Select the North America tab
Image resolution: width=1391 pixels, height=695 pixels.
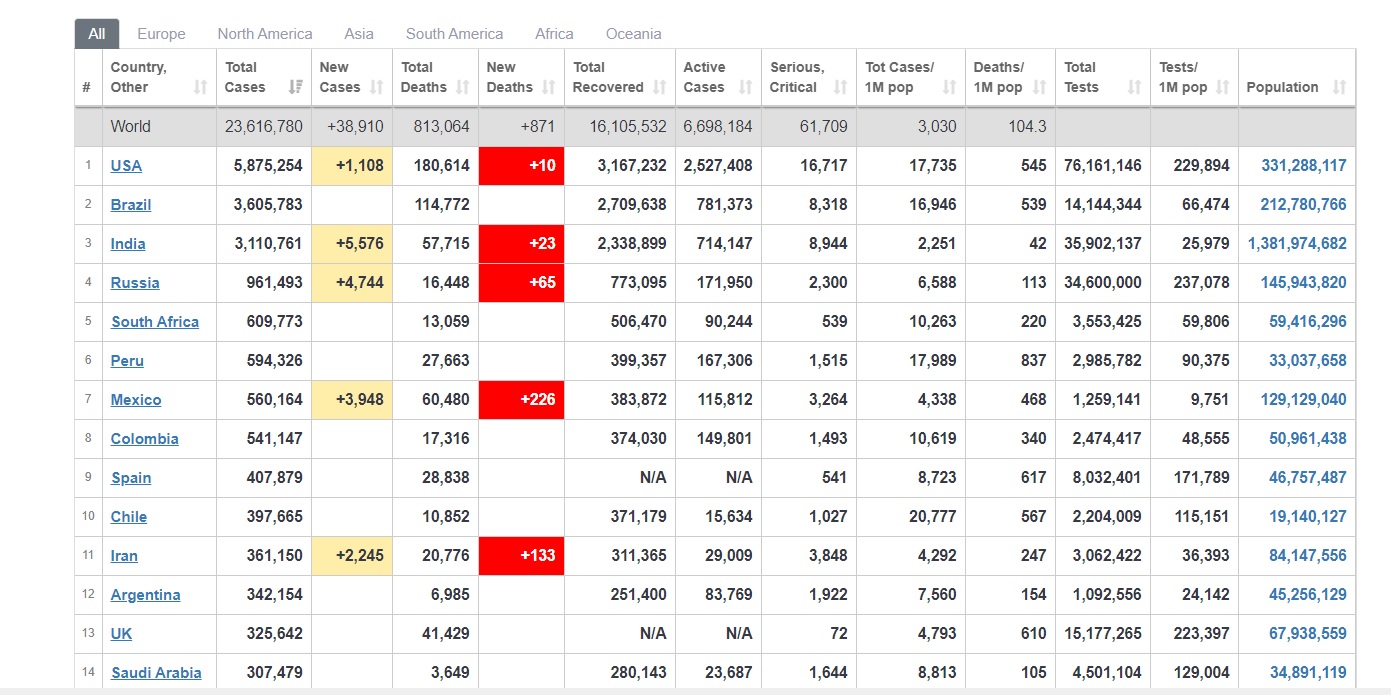click(265, 34)
